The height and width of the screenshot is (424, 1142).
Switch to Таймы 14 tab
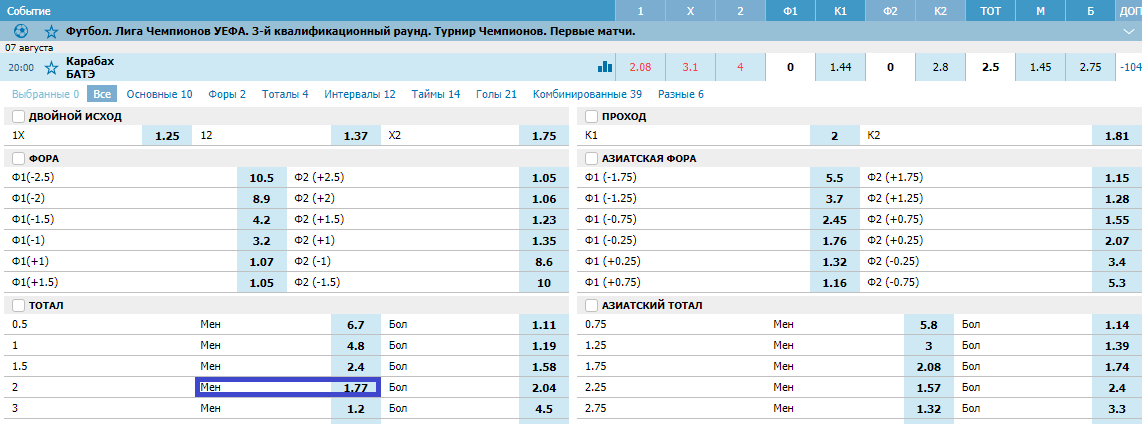[x=436, y=94]
